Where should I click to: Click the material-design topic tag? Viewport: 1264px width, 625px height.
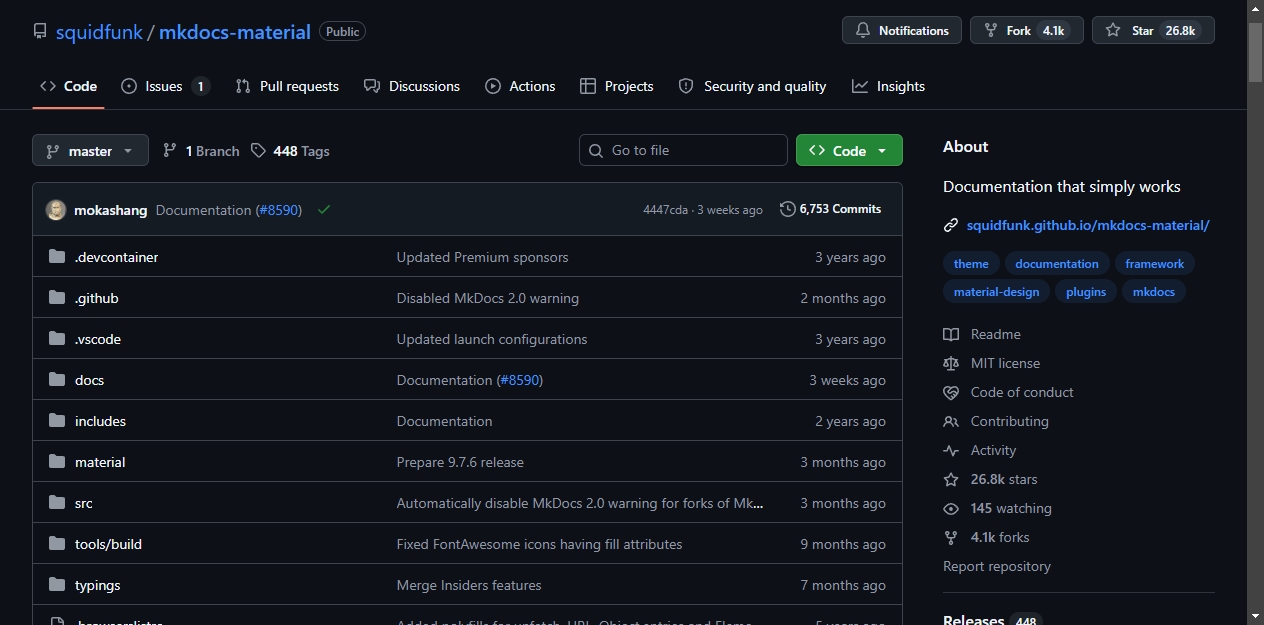pyautogui.click(x=996, y=292)
